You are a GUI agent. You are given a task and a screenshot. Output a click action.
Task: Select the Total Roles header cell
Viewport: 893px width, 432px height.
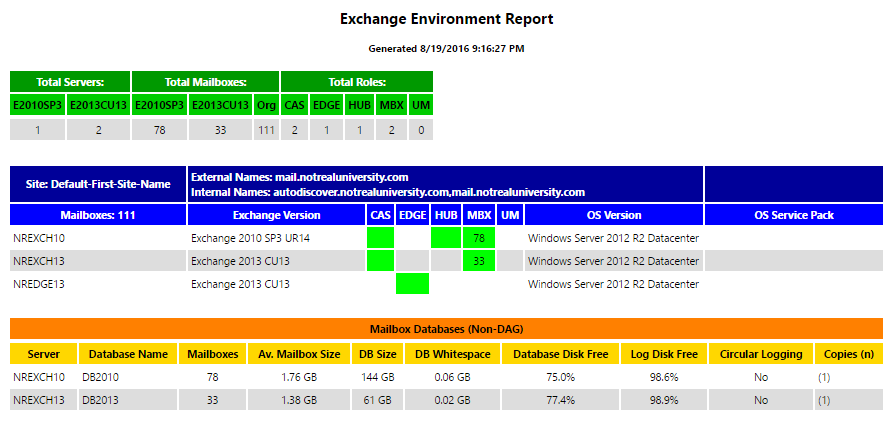coord(357,82)
